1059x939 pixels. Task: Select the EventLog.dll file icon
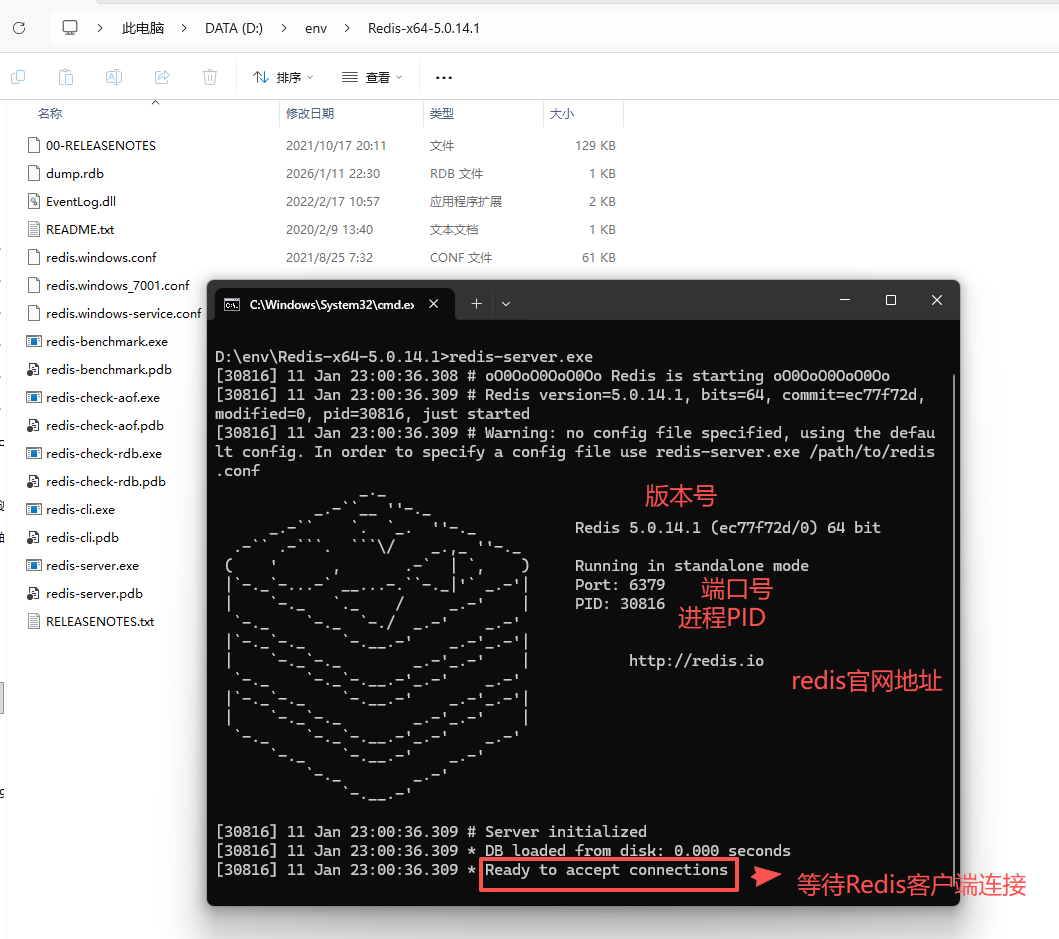pyautogui.click(x=34, y=201)
